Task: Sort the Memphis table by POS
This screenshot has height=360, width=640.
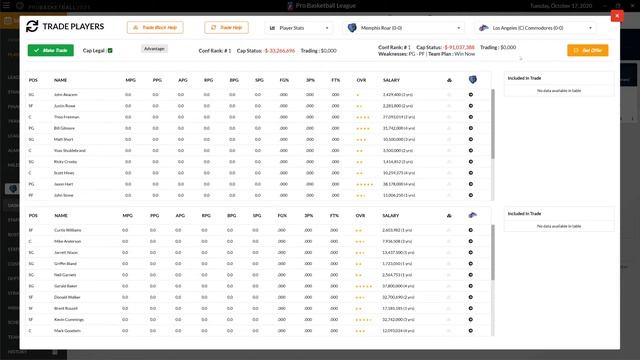Action: click(x=33, y=80)
